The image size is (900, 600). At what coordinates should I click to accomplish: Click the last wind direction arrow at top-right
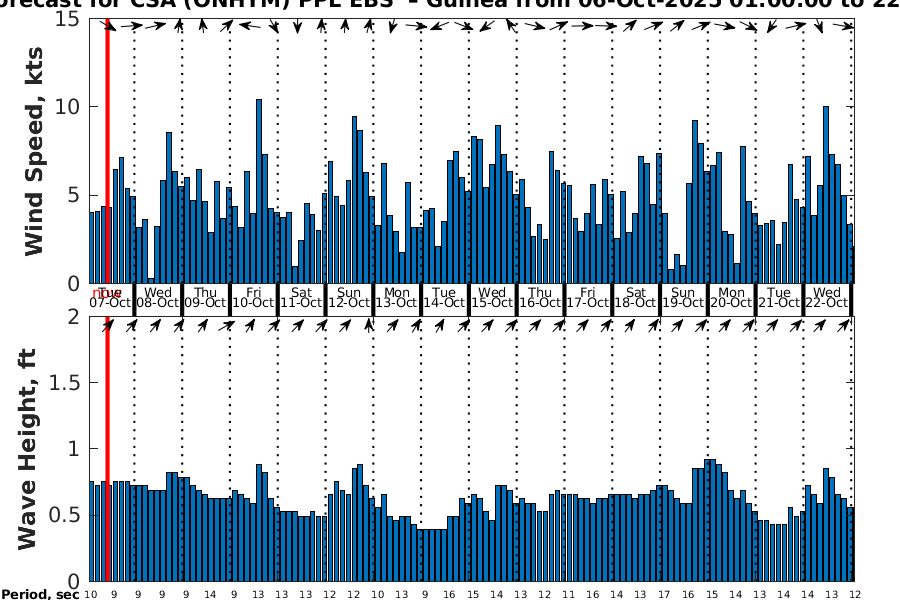[845, 27]
